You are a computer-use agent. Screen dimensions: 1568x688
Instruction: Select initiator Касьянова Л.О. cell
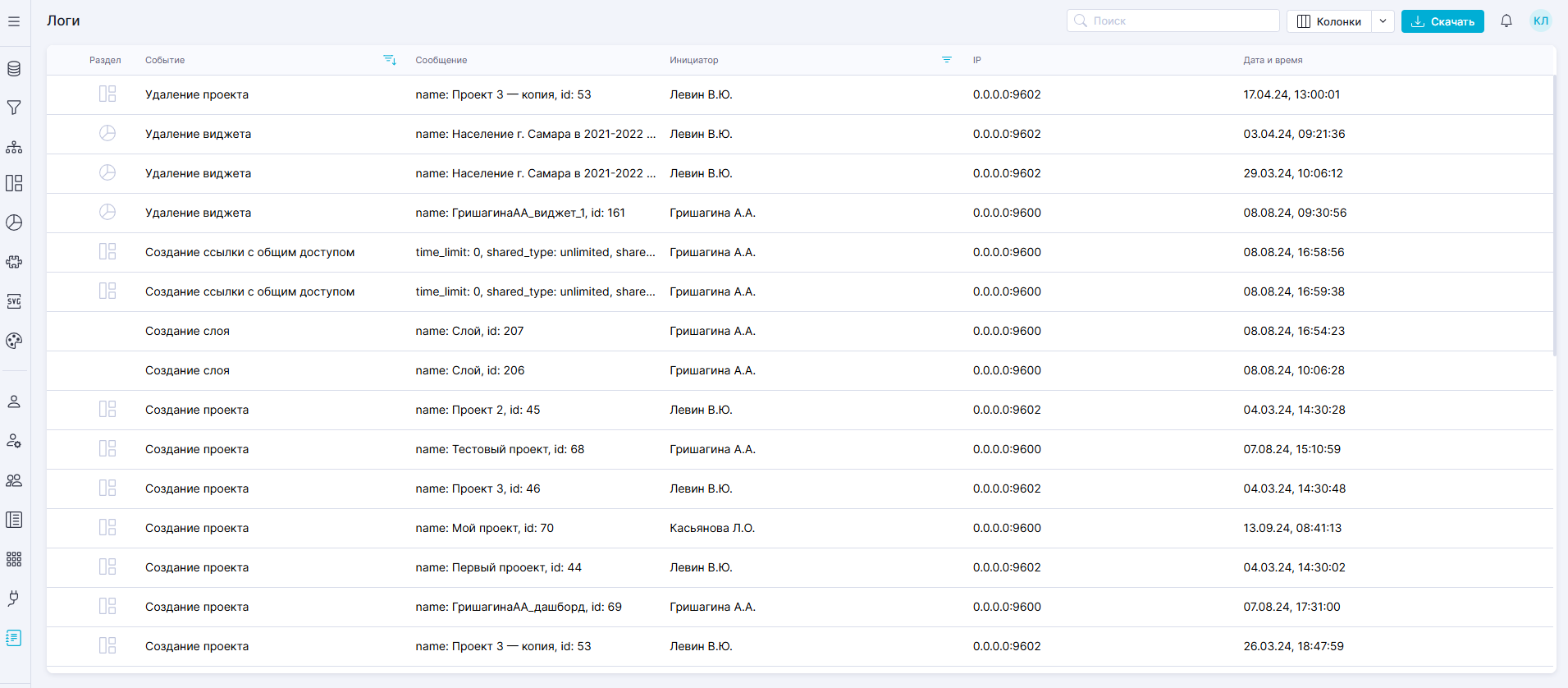(712, 528)
